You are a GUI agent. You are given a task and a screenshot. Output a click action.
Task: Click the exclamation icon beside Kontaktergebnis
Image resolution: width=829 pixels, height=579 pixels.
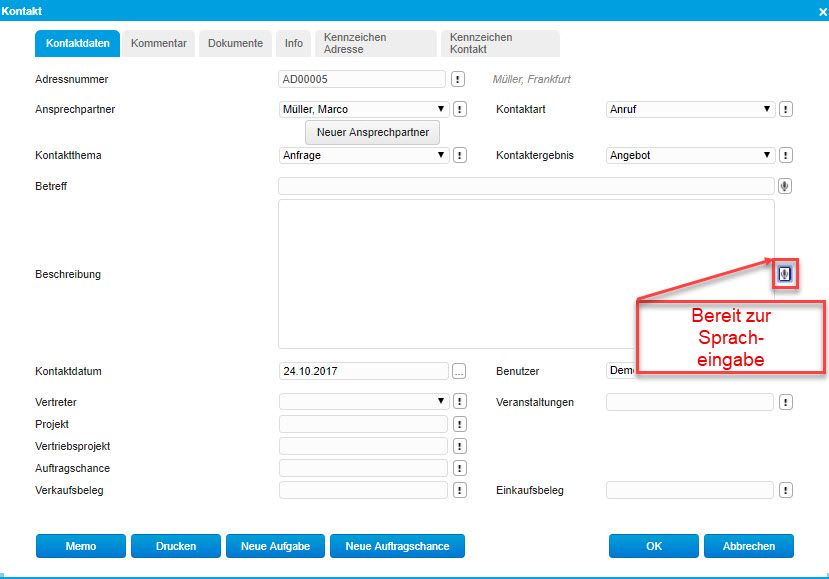click(x=788, y=155)
